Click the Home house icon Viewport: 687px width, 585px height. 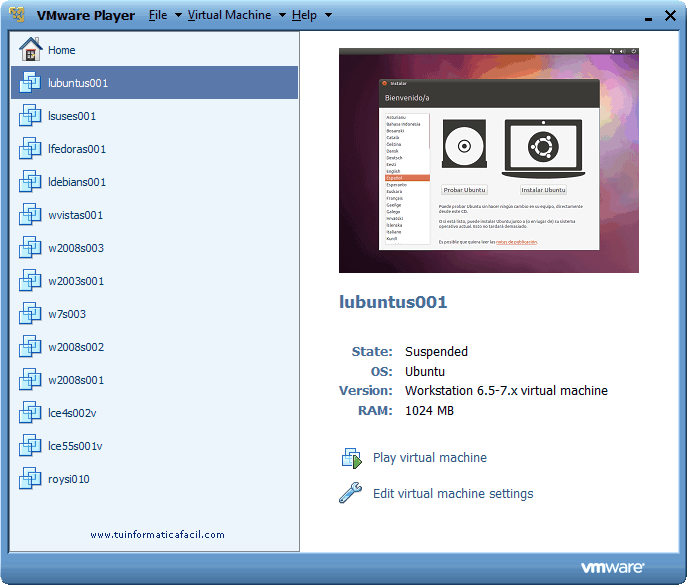(x=30, y=49)
